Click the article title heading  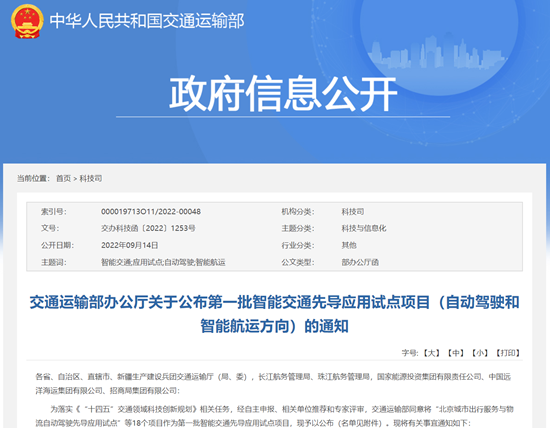click(x=274, y=314)
